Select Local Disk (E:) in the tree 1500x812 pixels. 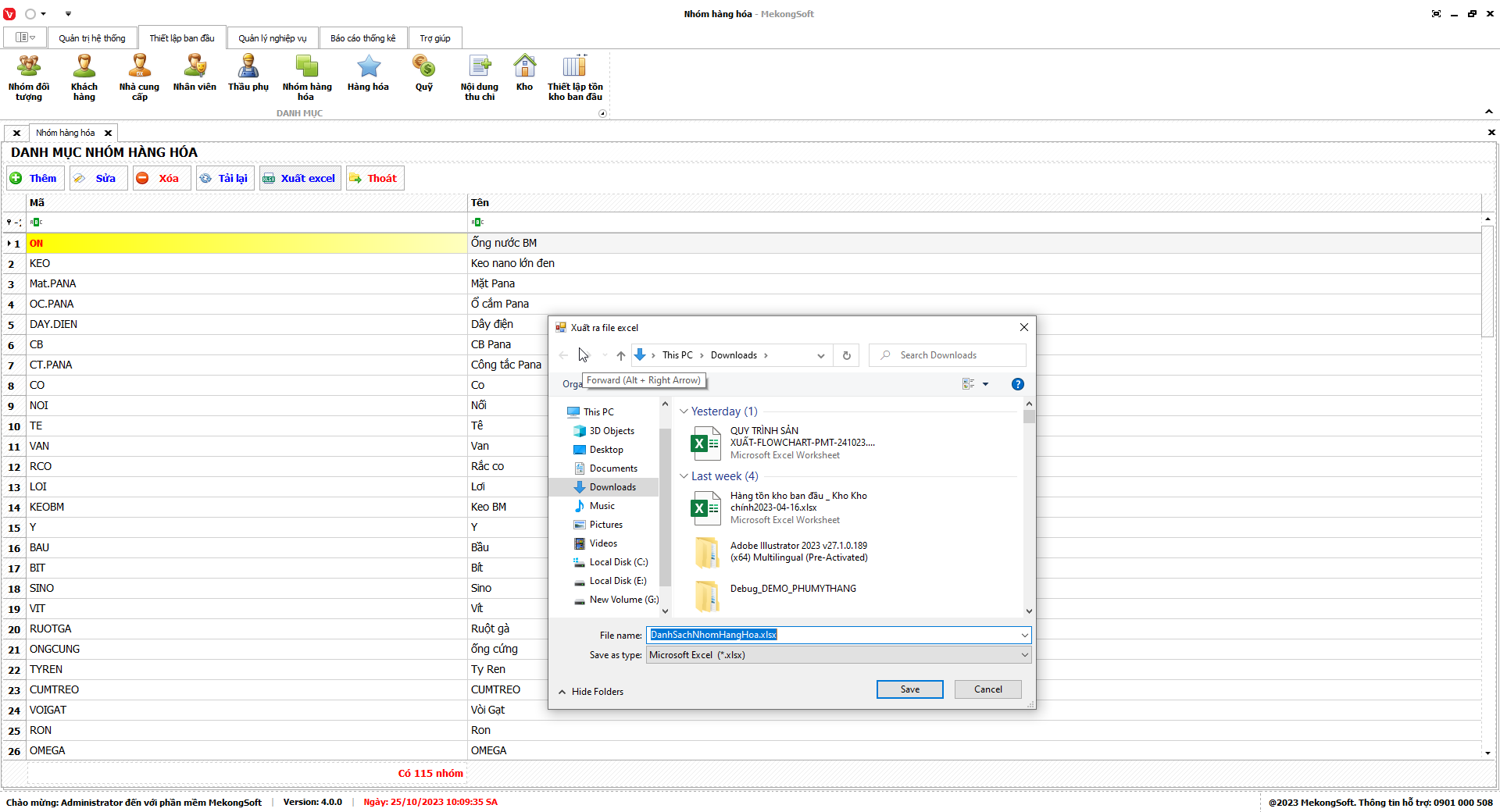point(618,581)
